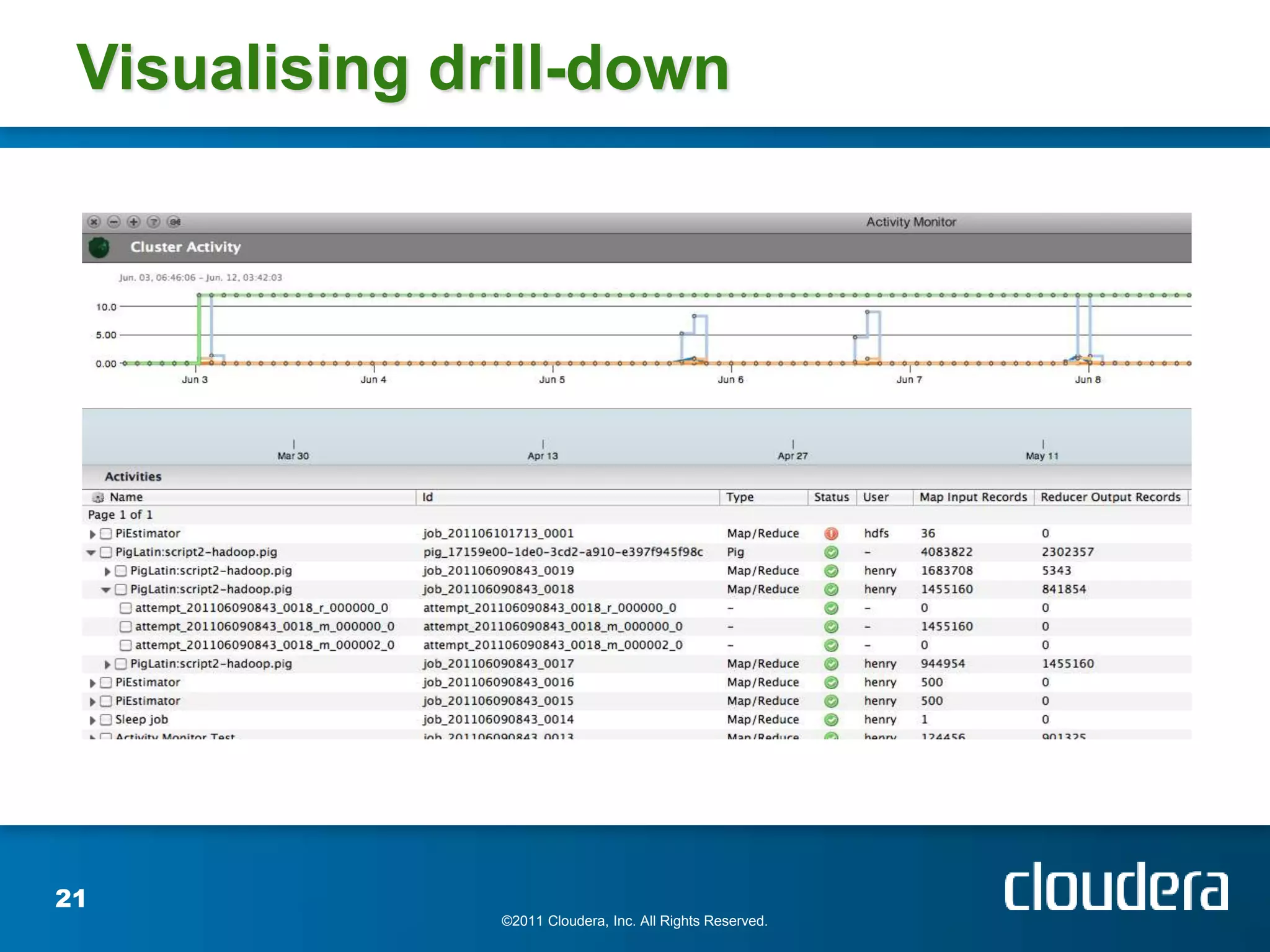Screen dimensions: 1270x952
Task: Click the 'Page 1 of 1' label
Action: [120, 515]
